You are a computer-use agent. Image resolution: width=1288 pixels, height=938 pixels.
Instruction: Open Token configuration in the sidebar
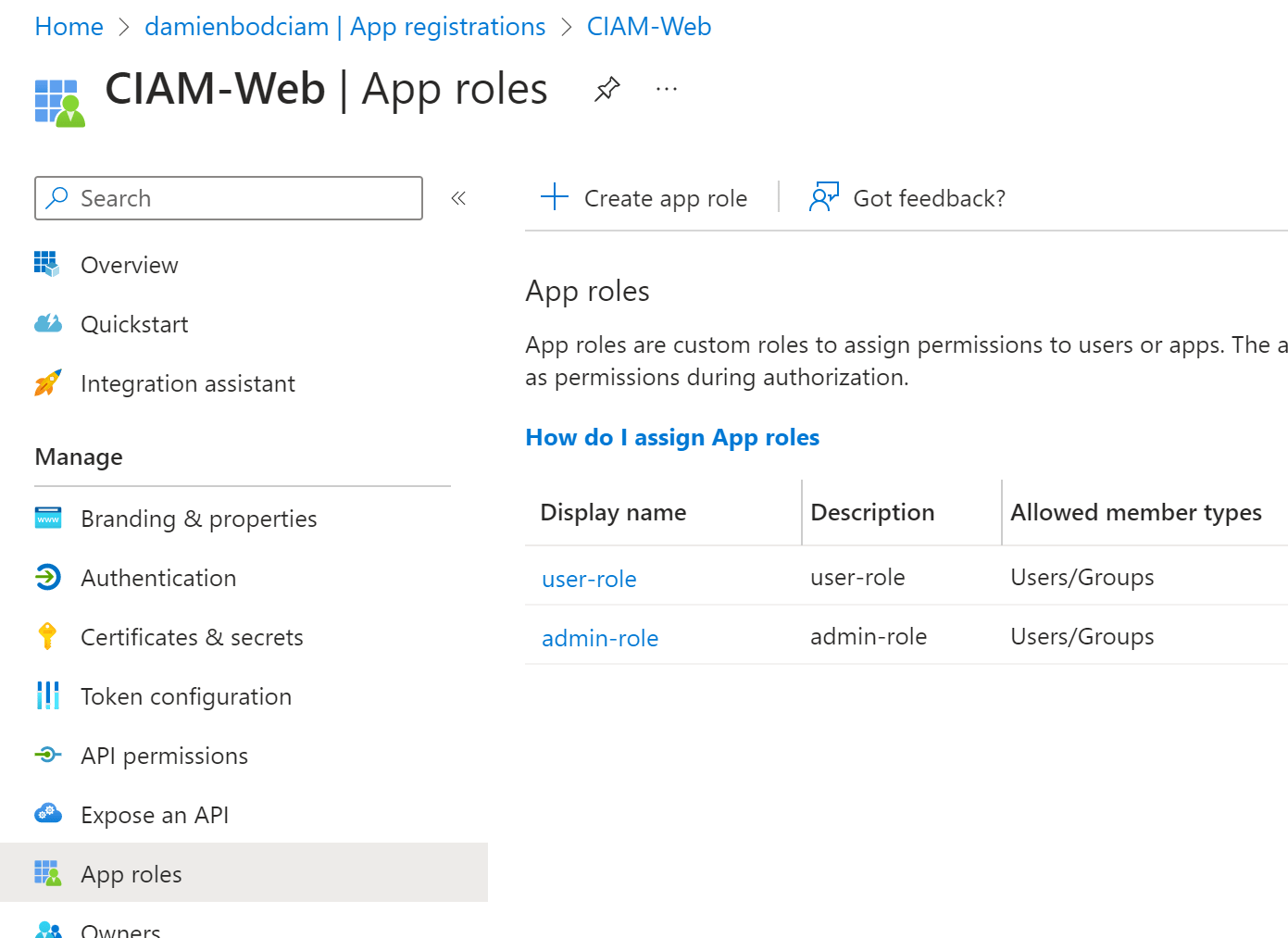tap(185, 696)
